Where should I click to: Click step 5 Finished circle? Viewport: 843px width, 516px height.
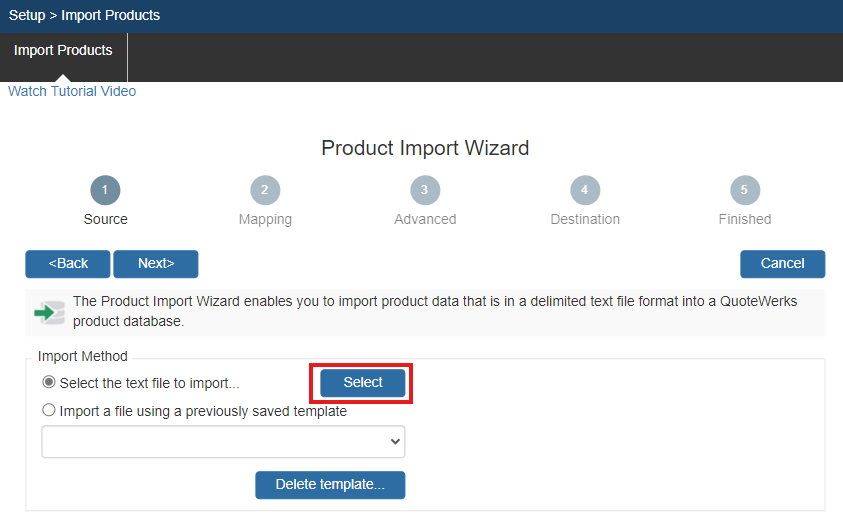pos(745,190)
